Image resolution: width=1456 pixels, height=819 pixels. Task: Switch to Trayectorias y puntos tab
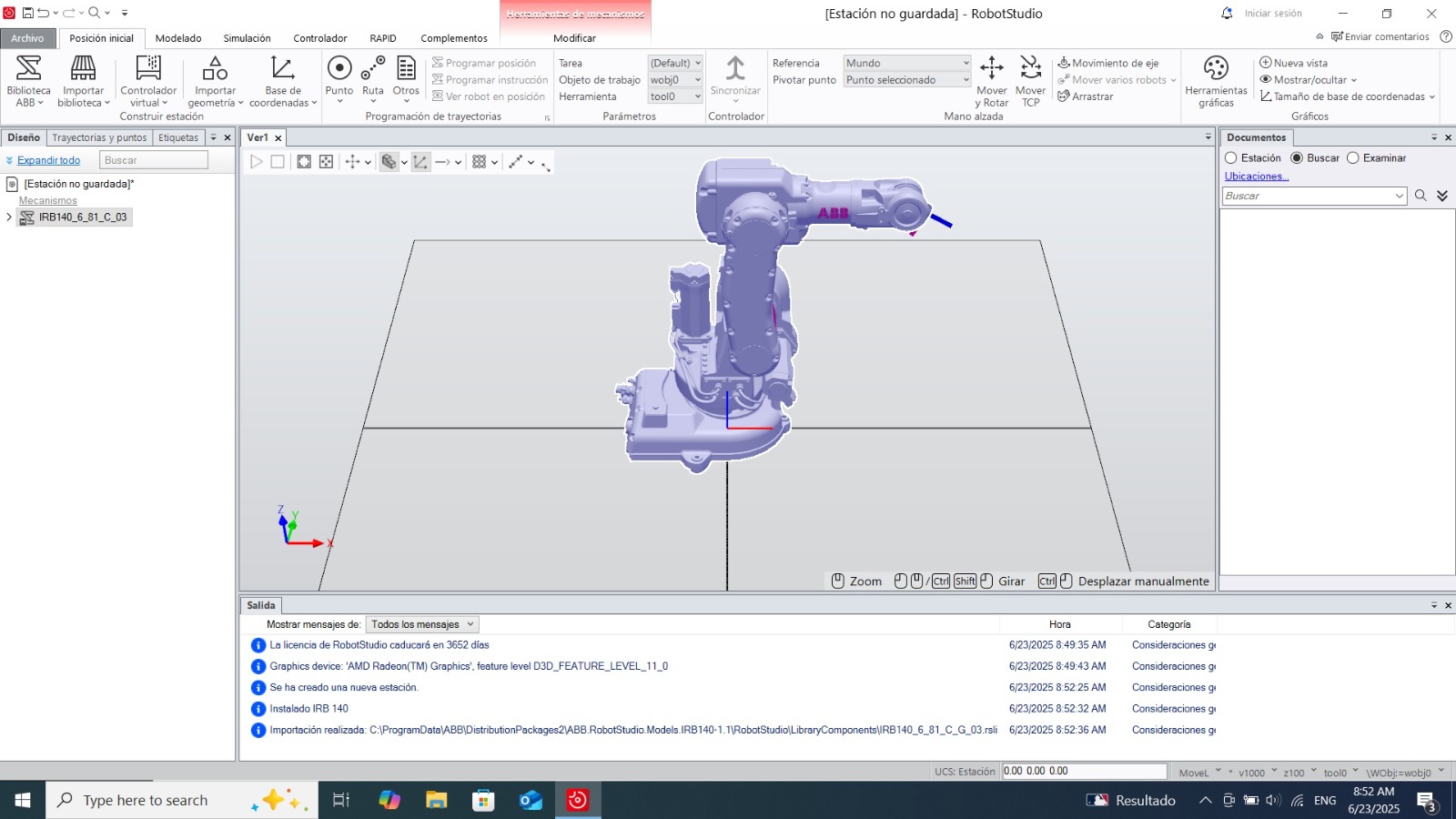(x=99, y=137)
